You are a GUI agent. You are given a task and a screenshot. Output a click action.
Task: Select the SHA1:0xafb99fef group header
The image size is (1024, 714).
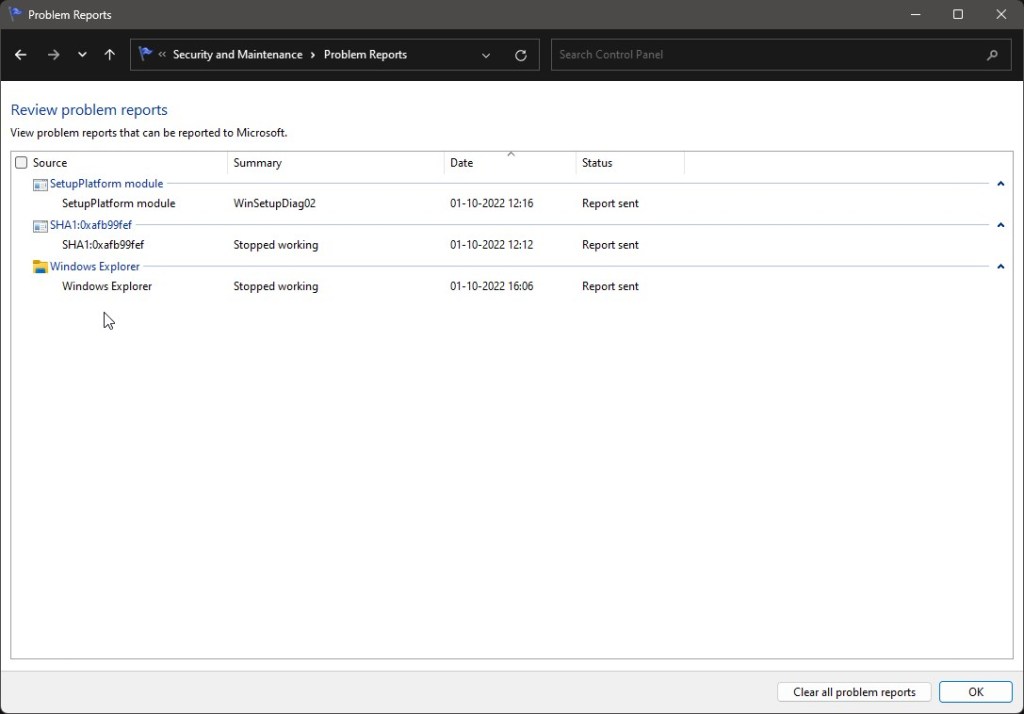coord(91,225)
